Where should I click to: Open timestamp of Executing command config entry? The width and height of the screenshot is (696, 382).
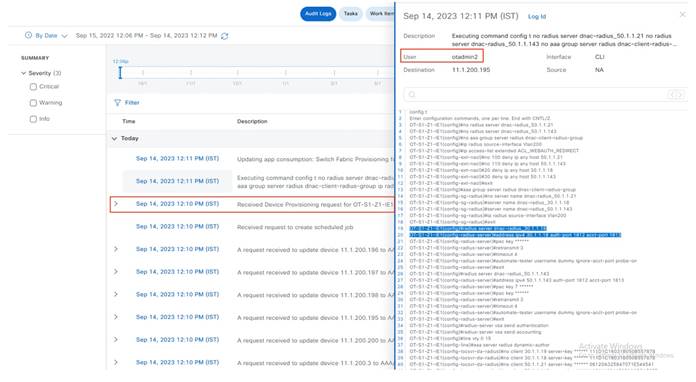177,181
